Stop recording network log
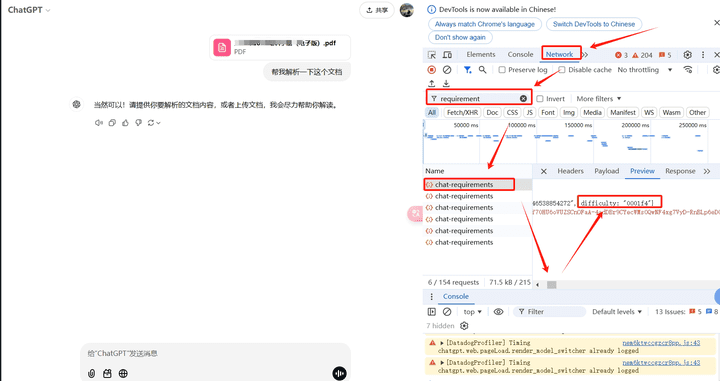Viewport: 720px width, 381px height. 432,70
